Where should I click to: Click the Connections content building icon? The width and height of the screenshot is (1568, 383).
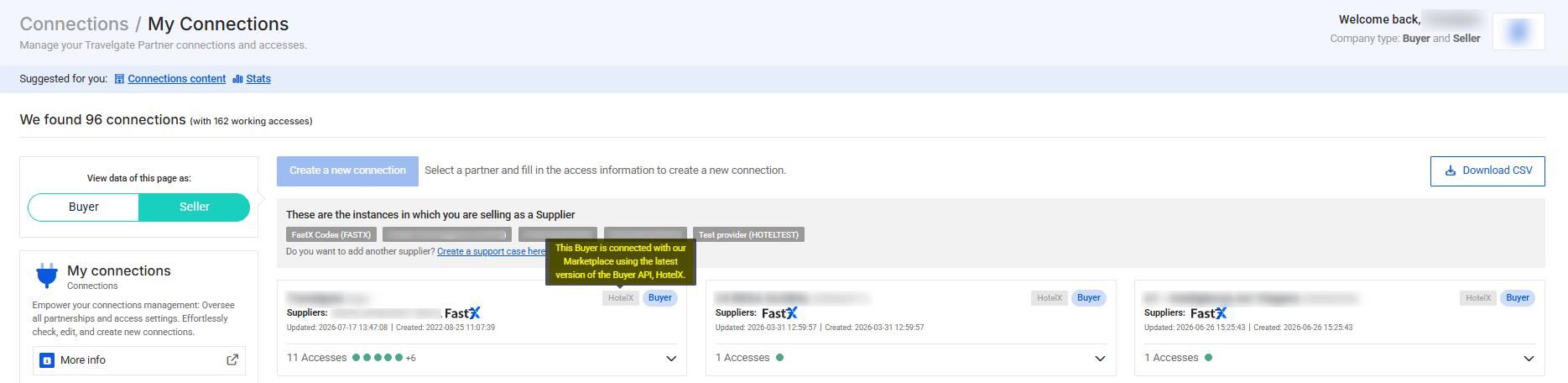click(119, 79)
